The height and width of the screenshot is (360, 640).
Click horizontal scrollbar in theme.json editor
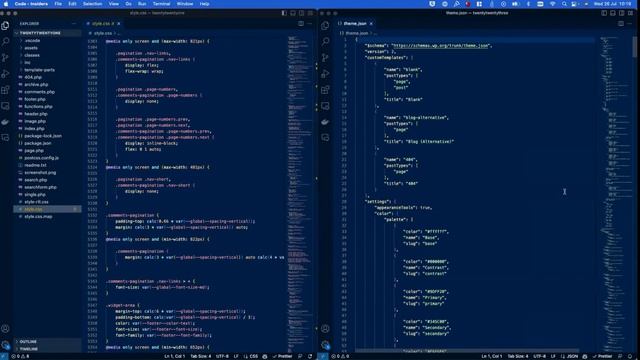(467, 351)
